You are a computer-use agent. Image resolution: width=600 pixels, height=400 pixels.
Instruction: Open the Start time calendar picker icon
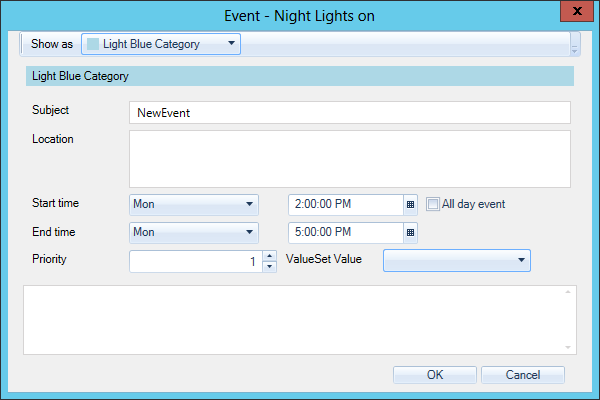(410, 204)
